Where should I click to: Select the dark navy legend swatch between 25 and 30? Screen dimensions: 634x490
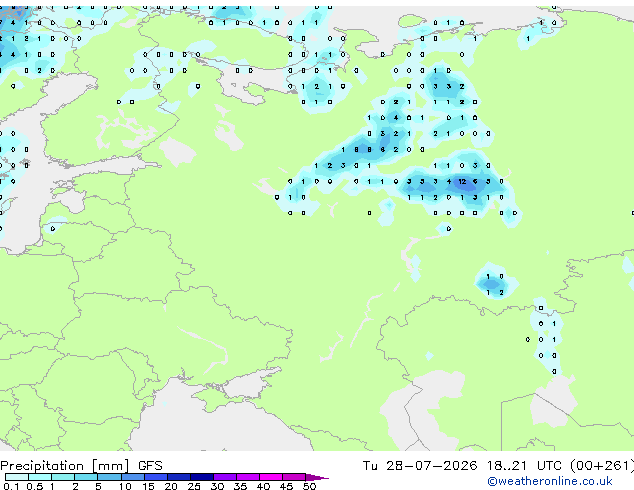pyautogui.click(x=201, y=477)
